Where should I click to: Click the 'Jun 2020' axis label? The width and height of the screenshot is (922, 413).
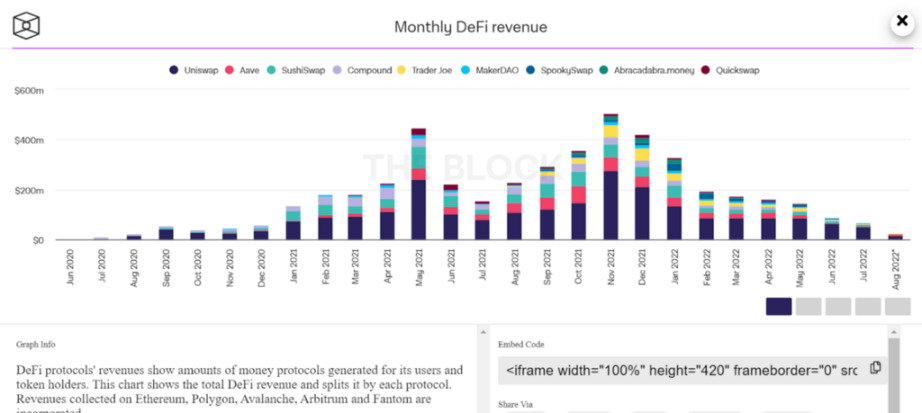click(71, 268)
